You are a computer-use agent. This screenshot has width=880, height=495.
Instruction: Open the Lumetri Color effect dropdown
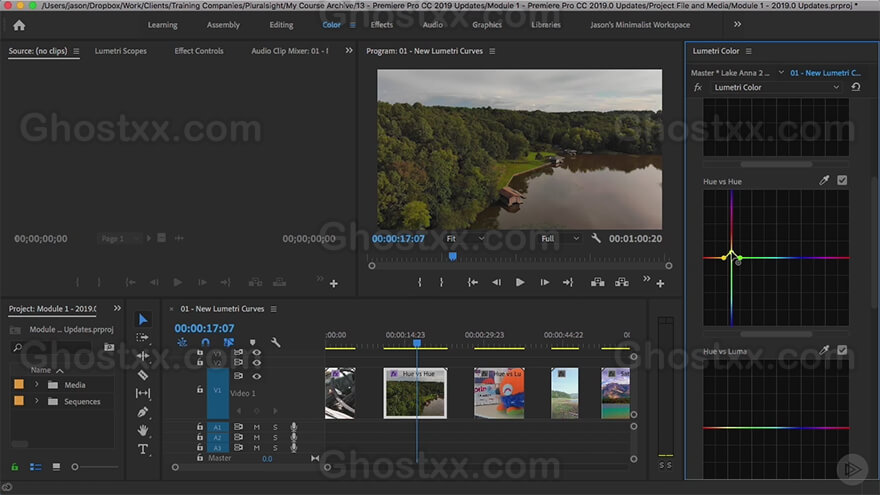[776, 88]
